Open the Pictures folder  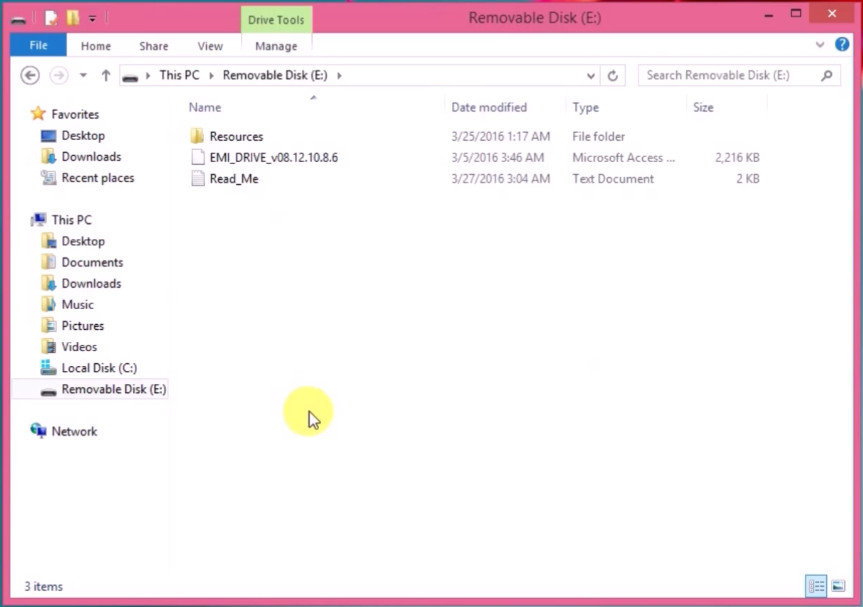pos(83,326)
